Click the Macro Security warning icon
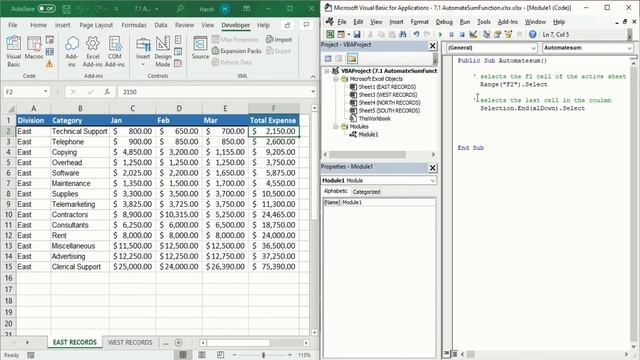 coord(49,64)
